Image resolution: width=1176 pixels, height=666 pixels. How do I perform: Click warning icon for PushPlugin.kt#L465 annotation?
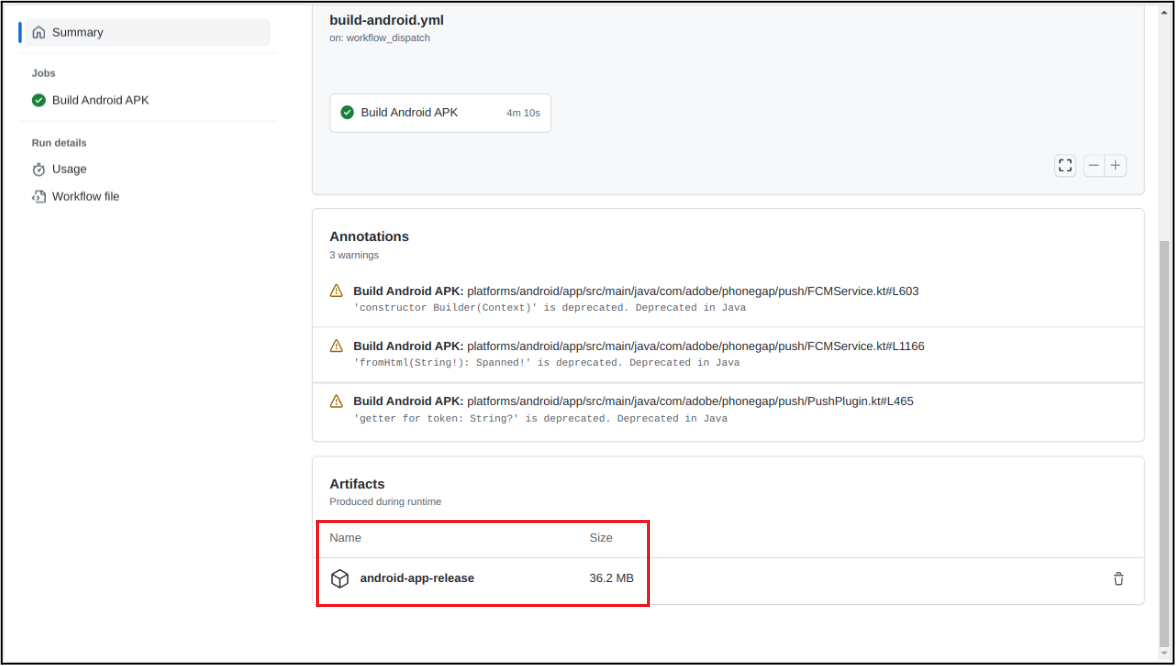click(x=337, y=401)
